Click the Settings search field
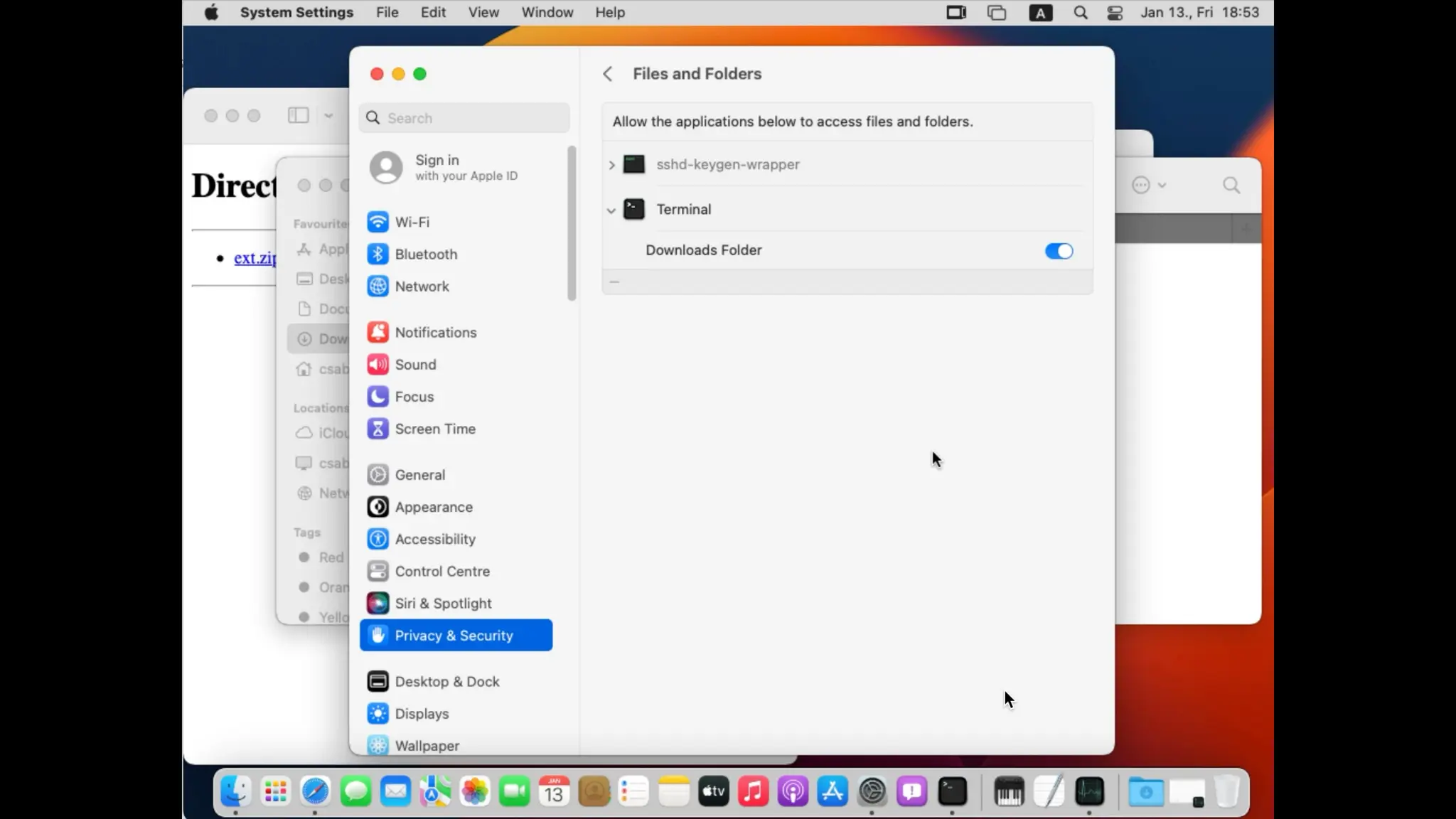The image size is (1456, 819). [x=464, y=118]
